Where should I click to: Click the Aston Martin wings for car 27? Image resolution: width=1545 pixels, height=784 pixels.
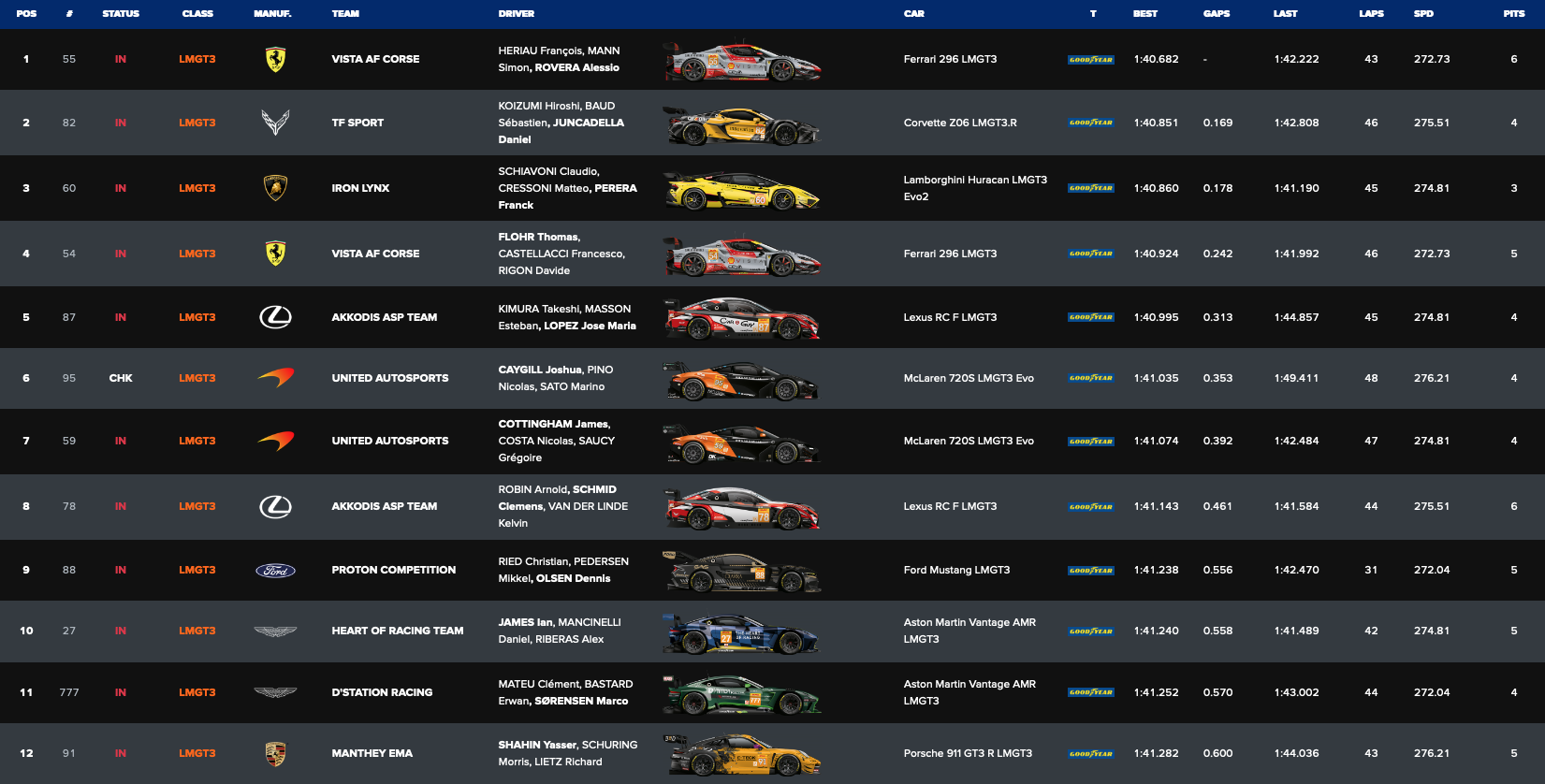click(275, 632)
